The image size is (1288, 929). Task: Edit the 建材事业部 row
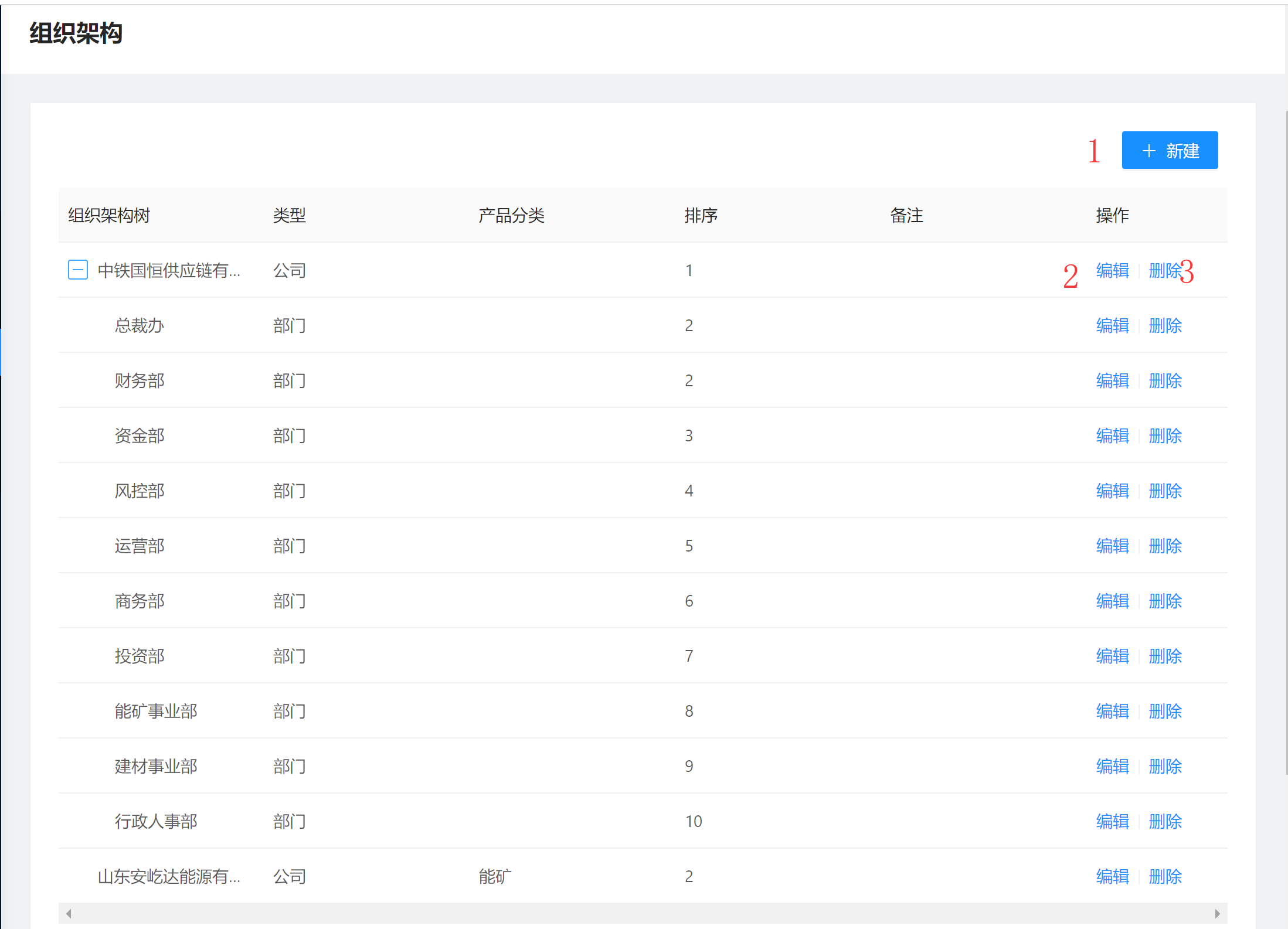1112,767
